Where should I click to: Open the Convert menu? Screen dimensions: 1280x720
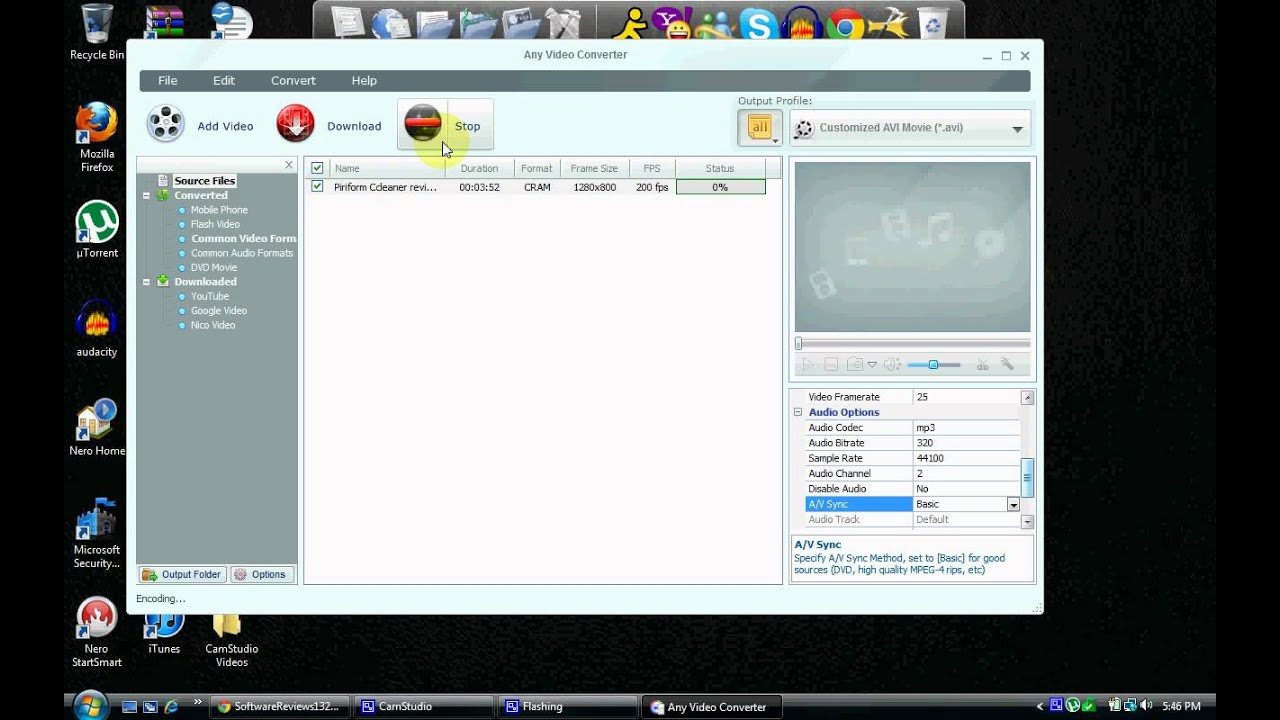coord(293,81)
